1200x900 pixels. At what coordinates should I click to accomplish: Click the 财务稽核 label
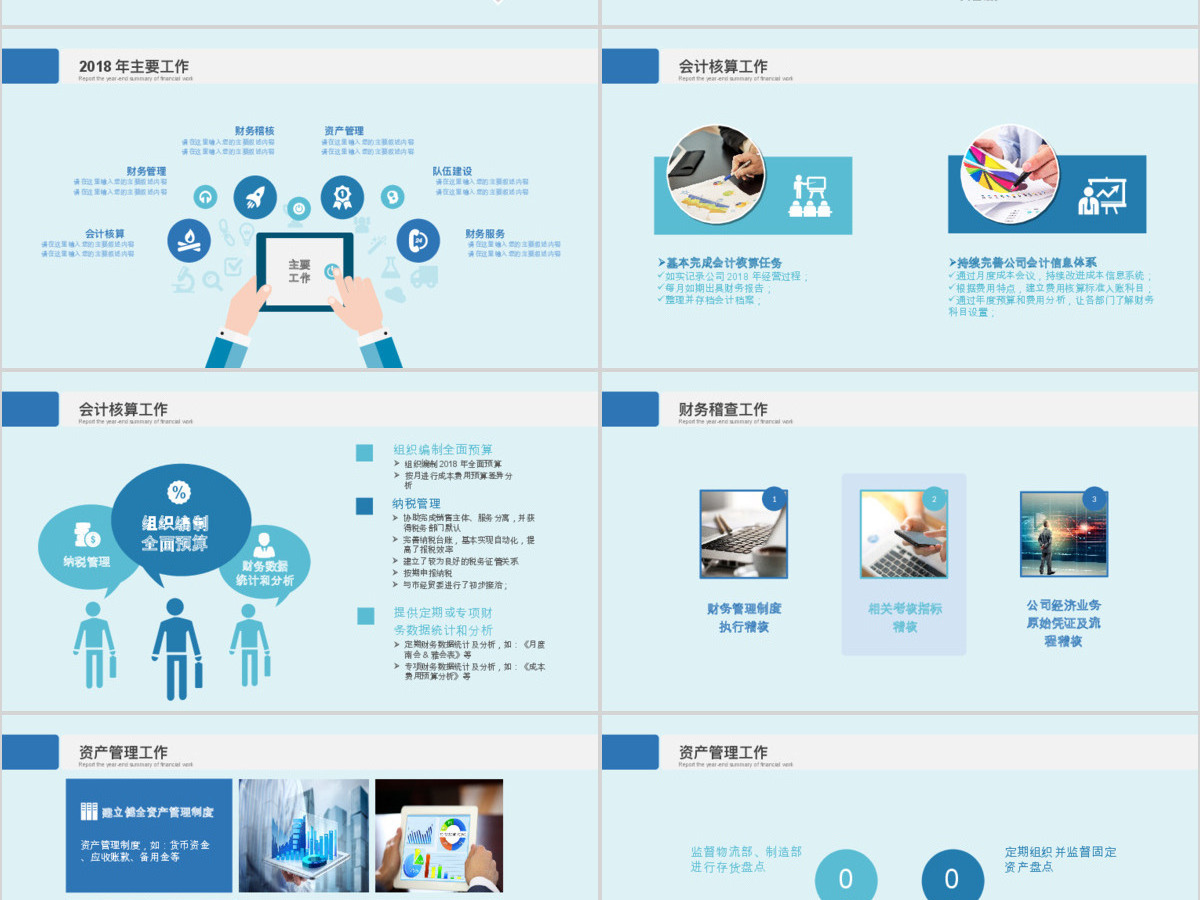point(254,131)
